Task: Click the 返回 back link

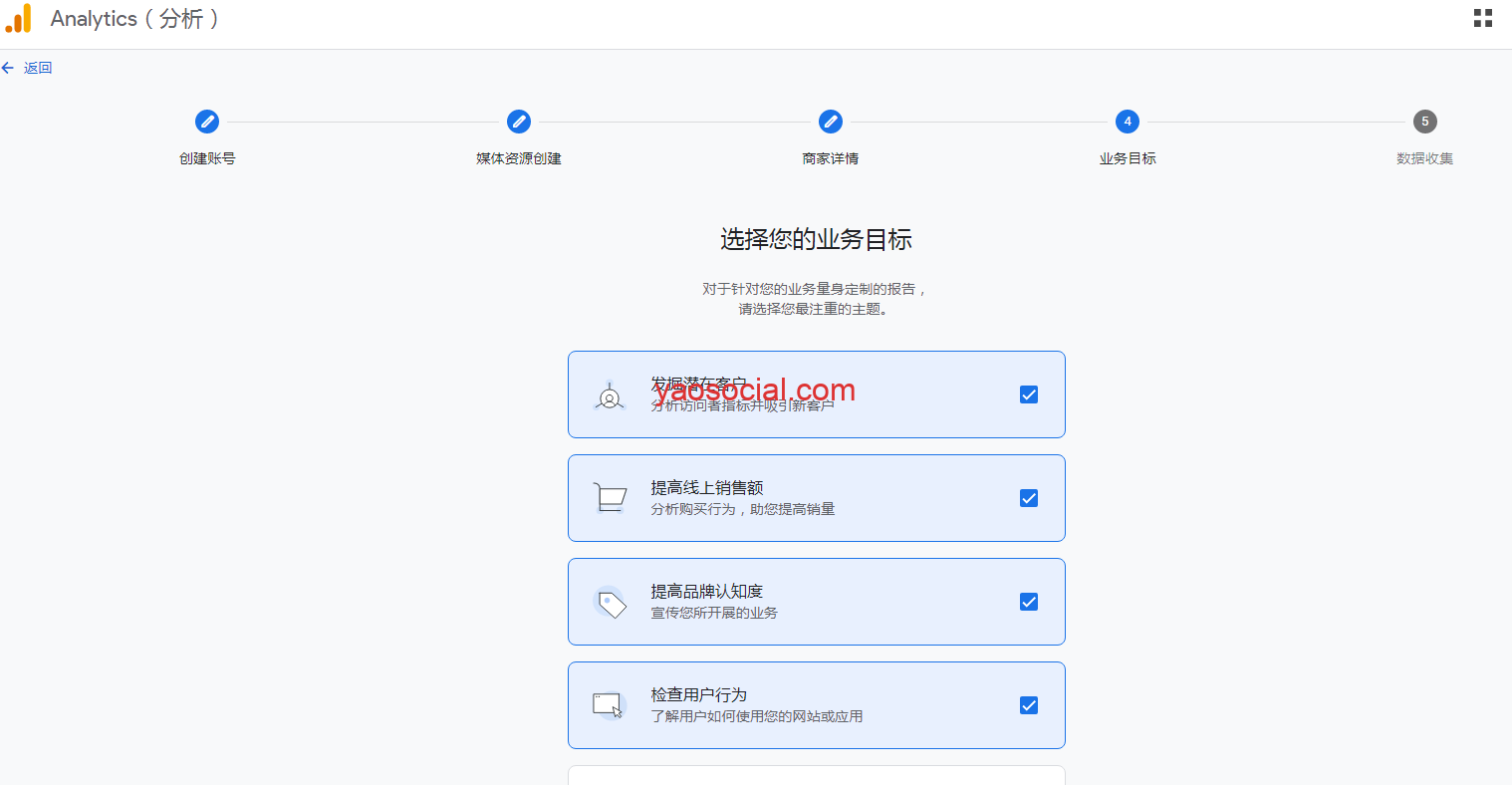Action: click(38, 68)
